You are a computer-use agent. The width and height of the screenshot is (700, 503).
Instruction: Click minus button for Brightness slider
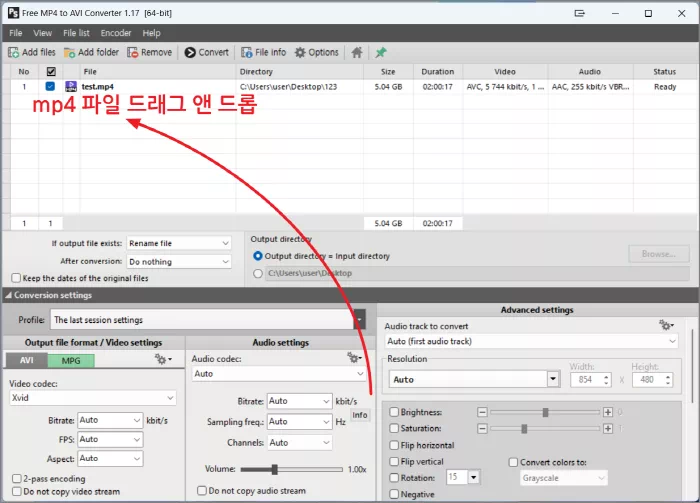(482, 412)
